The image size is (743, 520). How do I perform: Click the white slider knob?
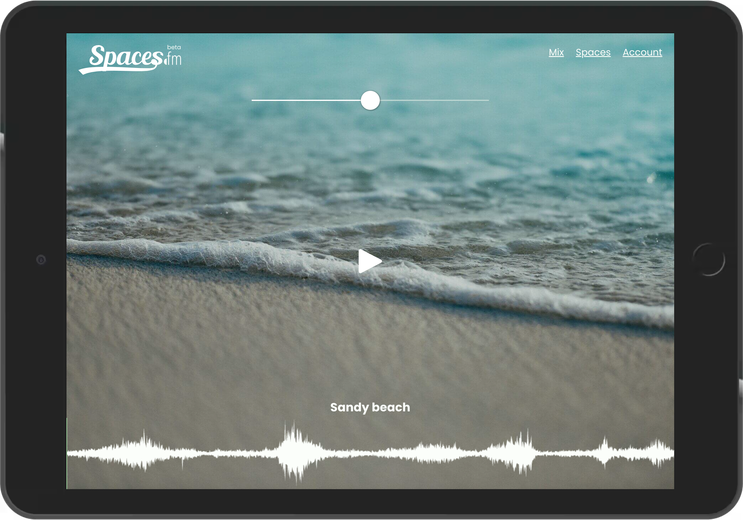point(370,100)
